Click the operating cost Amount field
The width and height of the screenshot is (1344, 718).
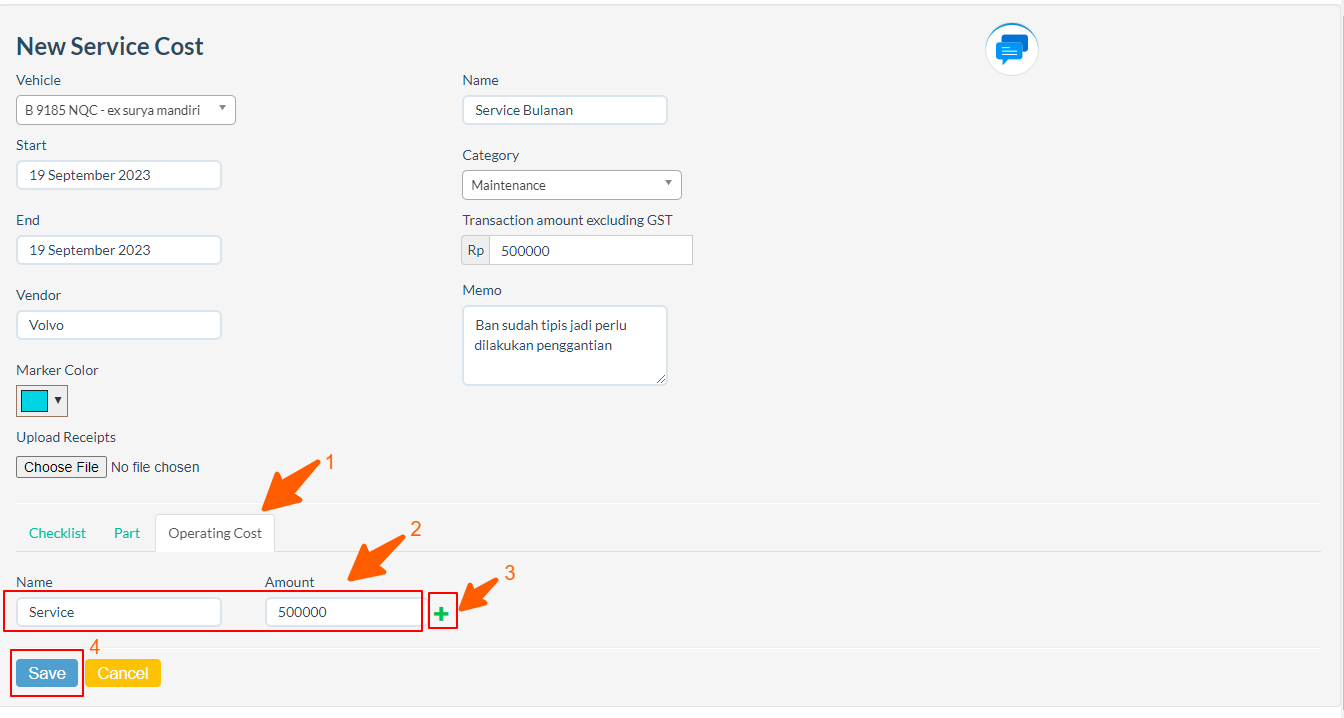(343, 612)
